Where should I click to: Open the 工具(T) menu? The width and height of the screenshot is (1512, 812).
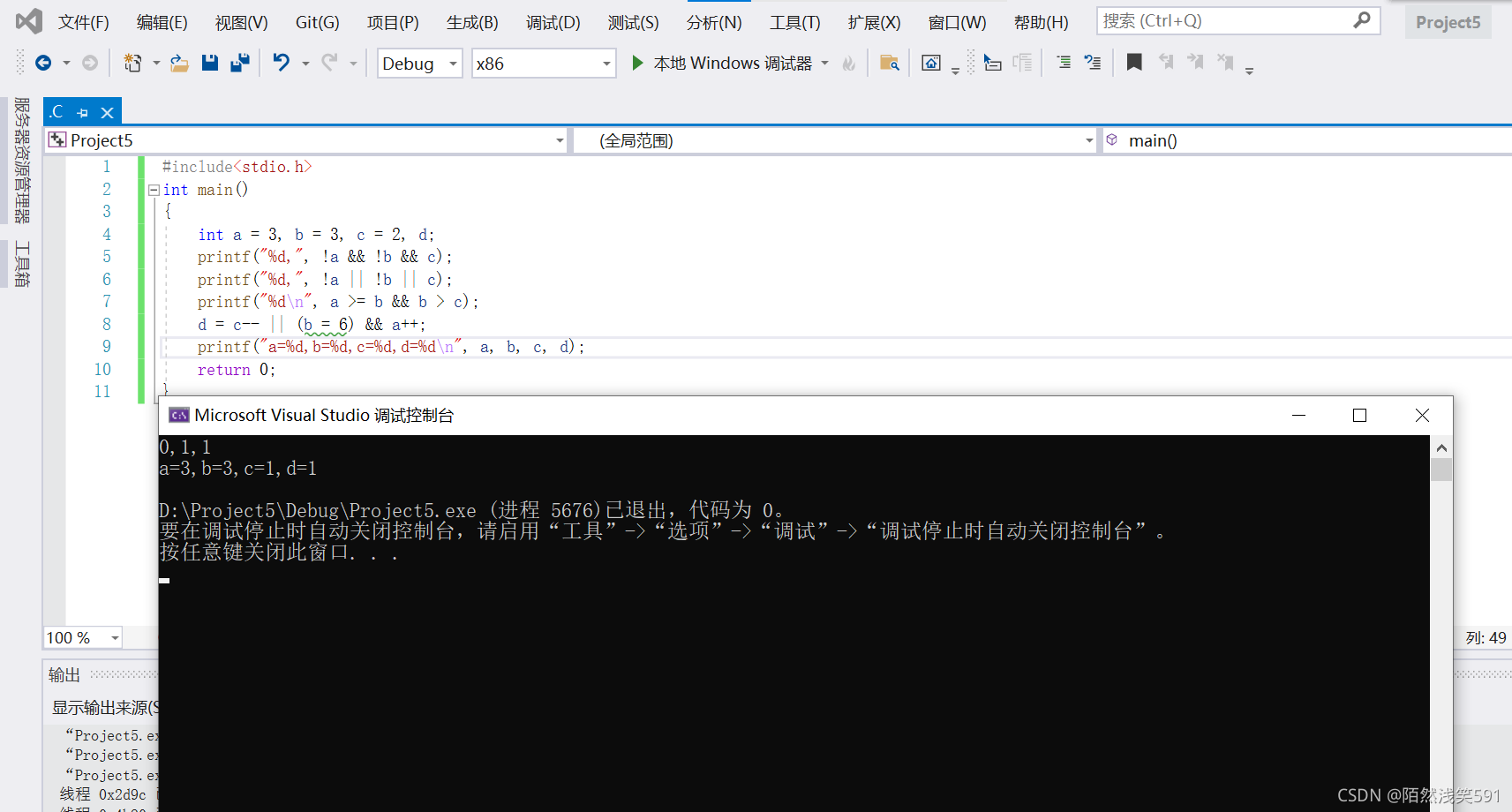(x=795, y=22)
